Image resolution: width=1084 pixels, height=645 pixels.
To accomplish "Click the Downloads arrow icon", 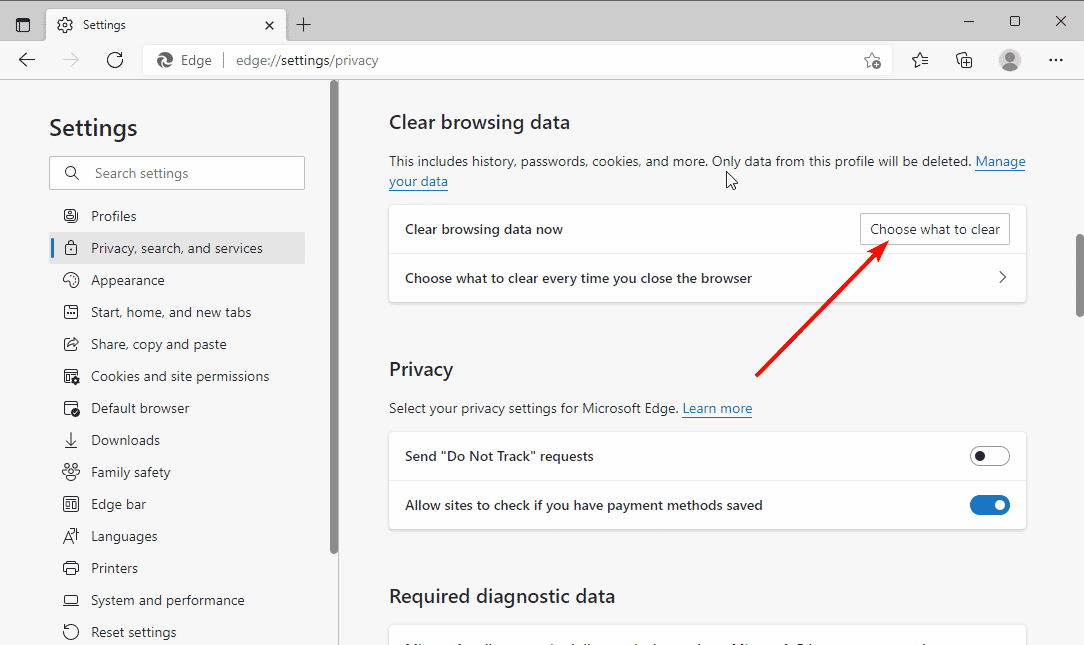I will point(71,440).
